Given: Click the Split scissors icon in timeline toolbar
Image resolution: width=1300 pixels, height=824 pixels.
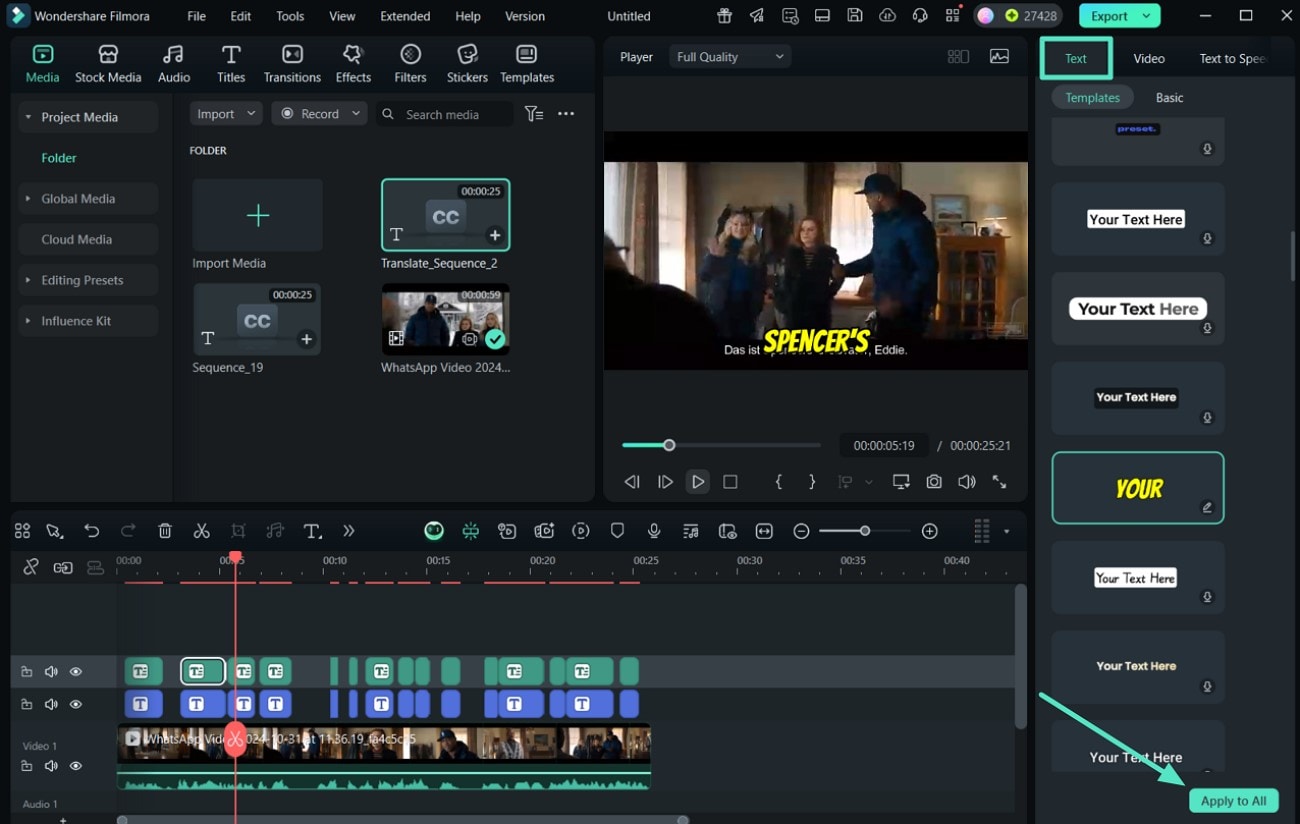Looking at the screenshot, I should click(x=201, y=531).
